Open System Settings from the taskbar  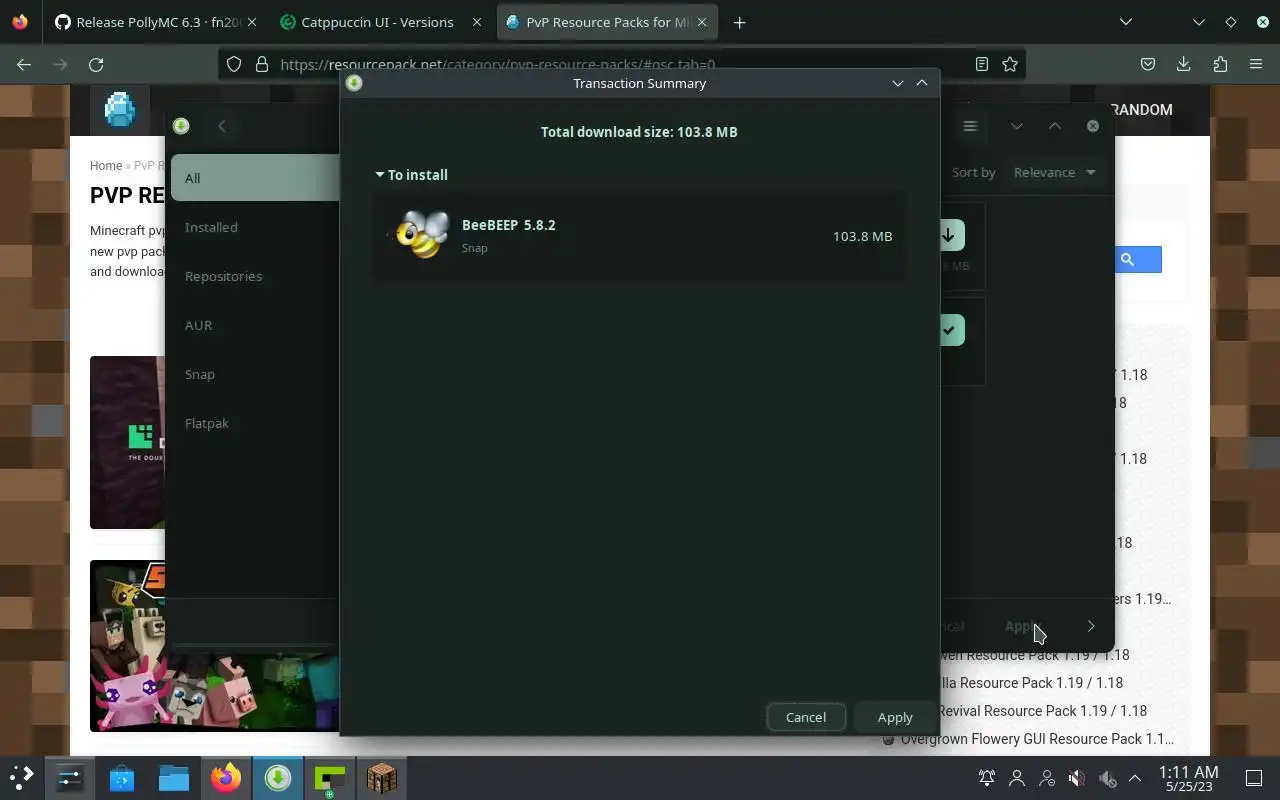[70, 777]
